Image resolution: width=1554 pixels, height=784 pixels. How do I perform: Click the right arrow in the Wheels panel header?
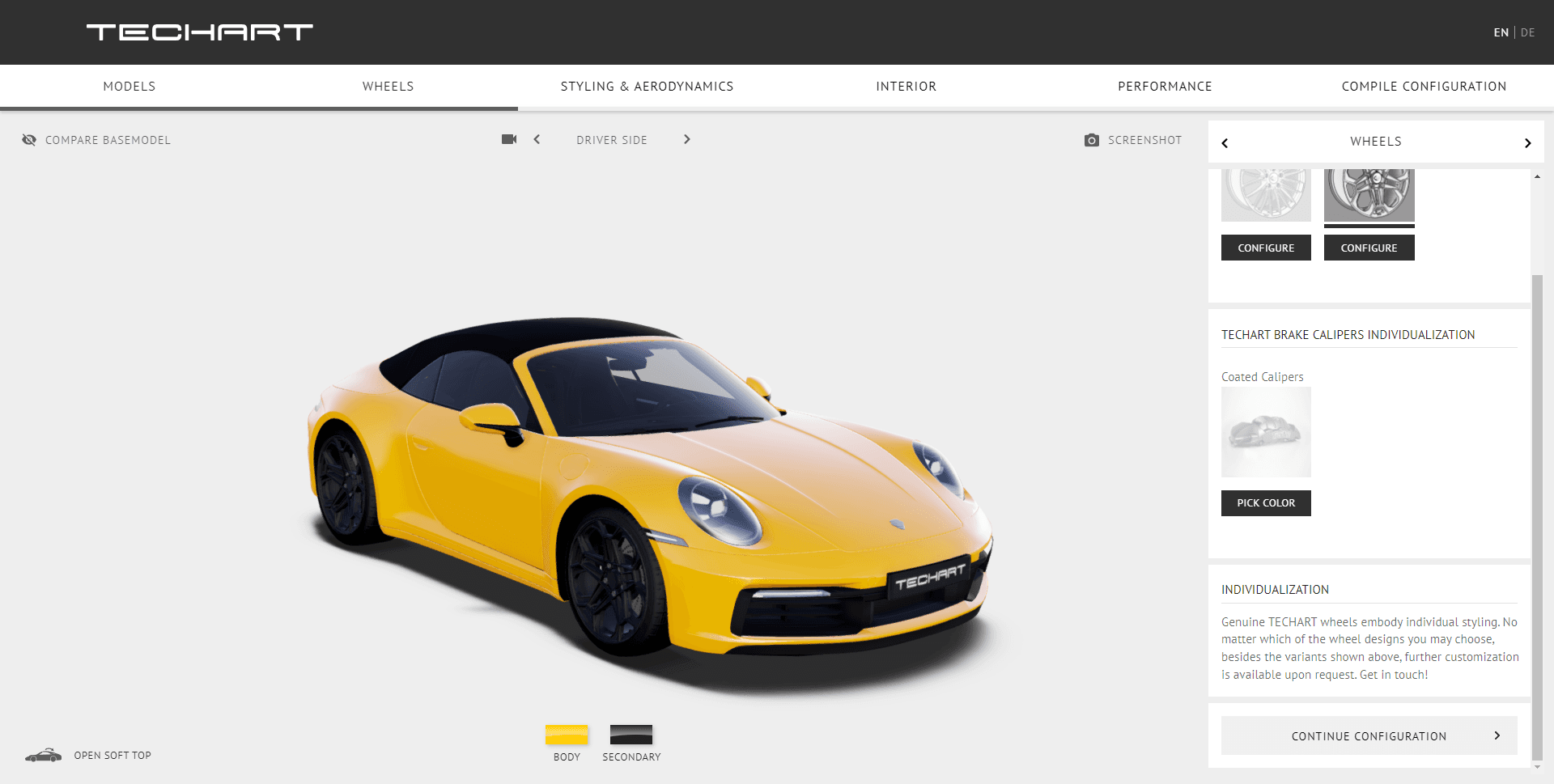click(1528, 142)
